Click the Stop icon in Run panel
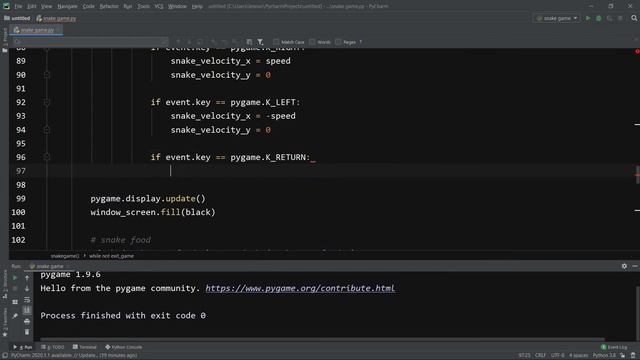The image size is (640, 360). tap(15, 289)
